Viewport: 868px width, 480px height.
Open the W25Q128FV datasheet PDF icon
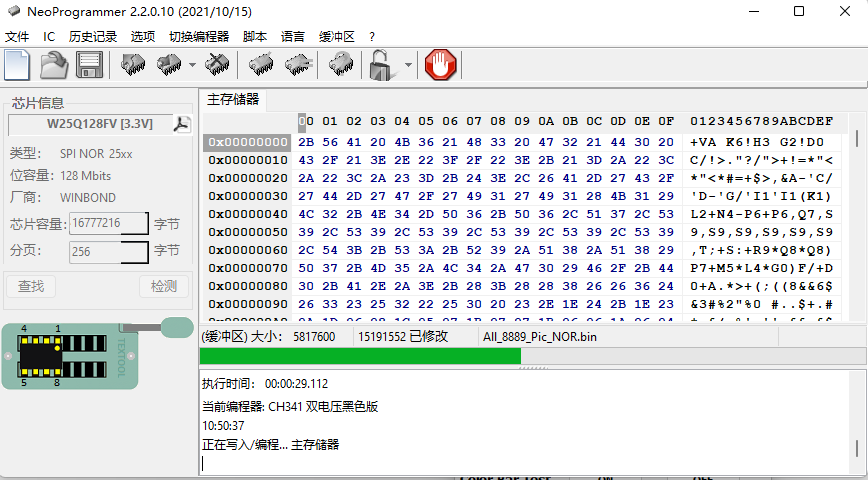pyautogui.click(x=181, y=124)
